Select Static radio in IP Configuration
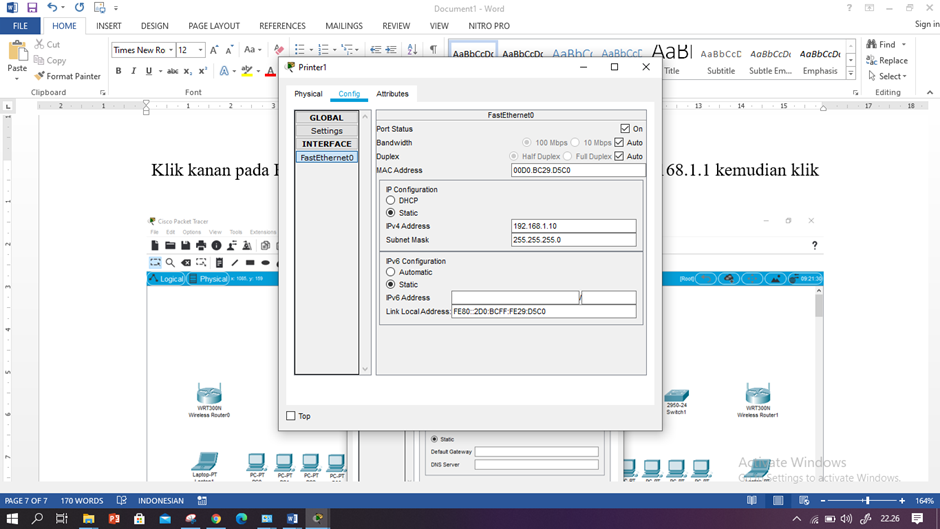Screen dimensions: 940x529 point(390,213)
